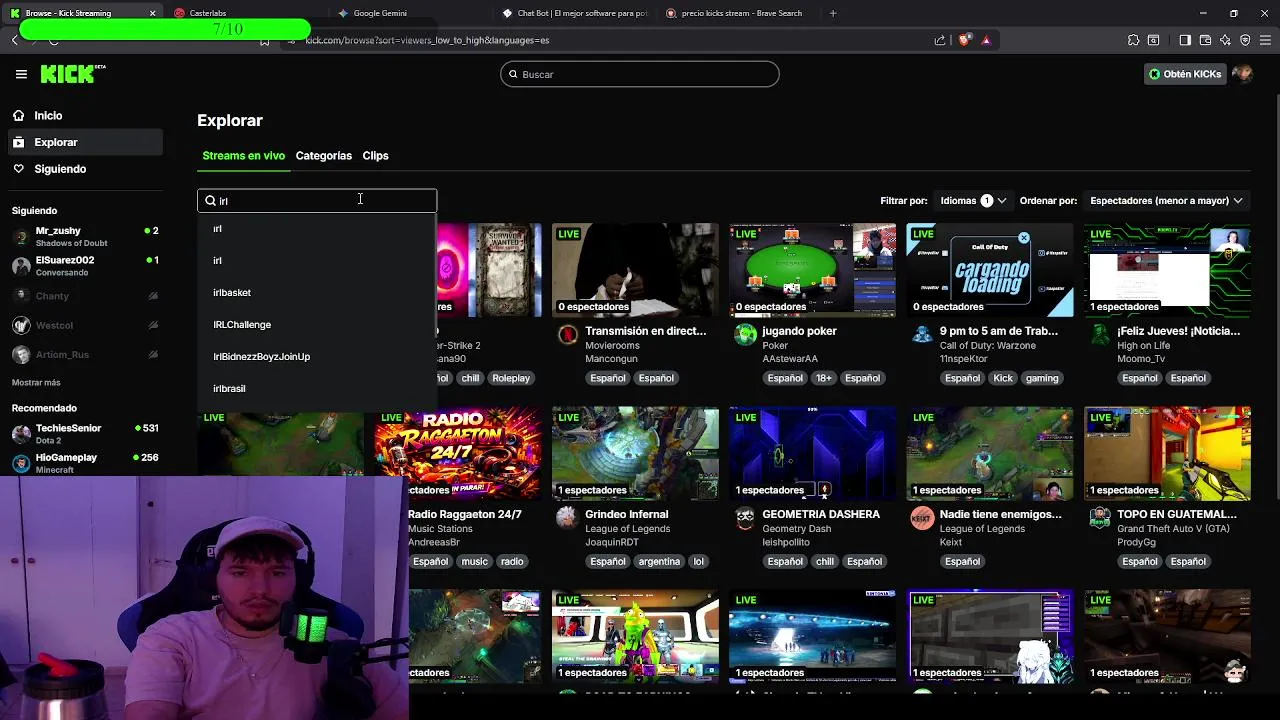Click the Kick tag under Warzone stream
The height and width of the screenshot is (720, 1280).
(1003, 379)
